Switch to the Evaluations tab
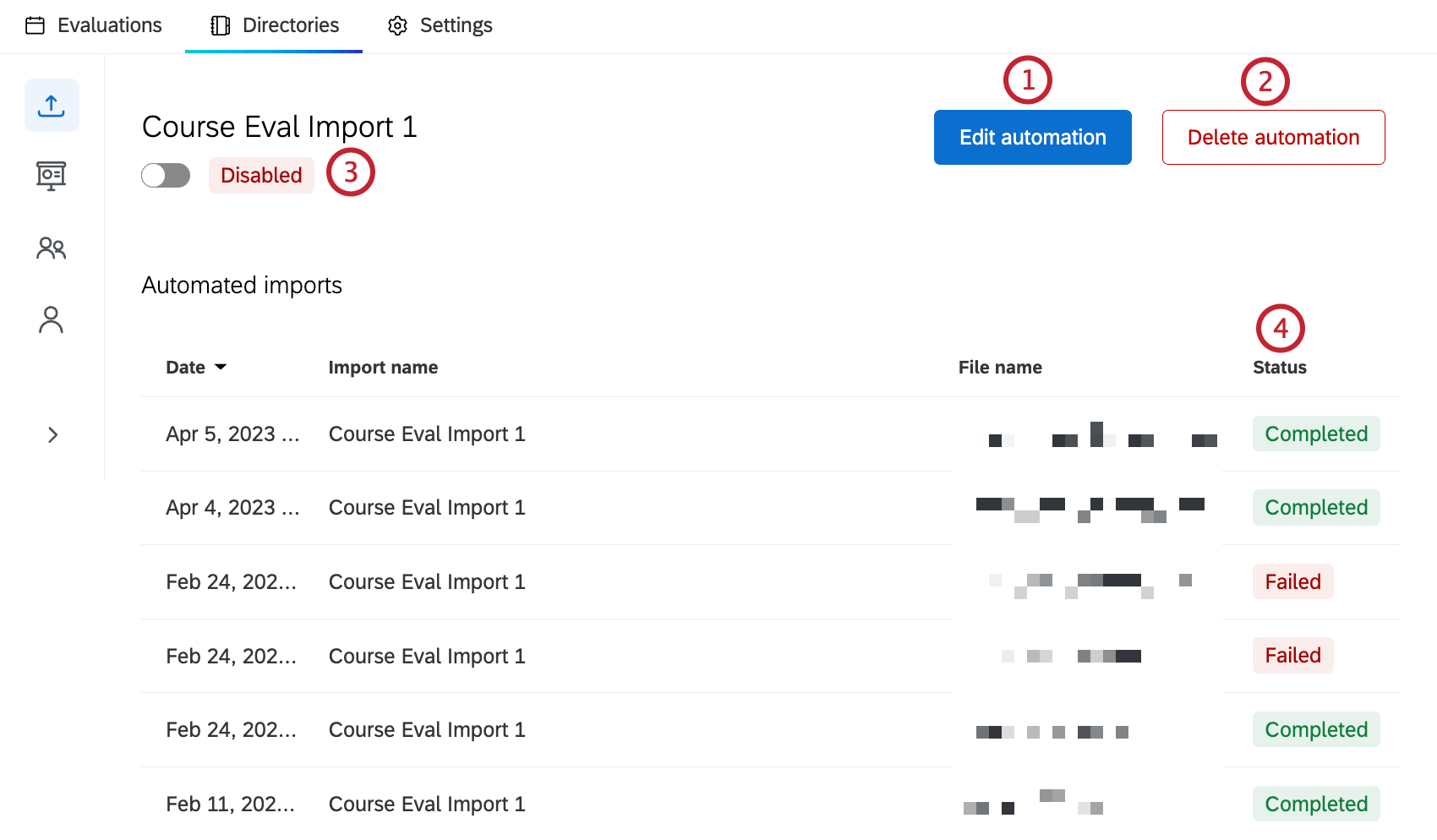This screenshot has width=1437, height=840. (x=93, y=25)
